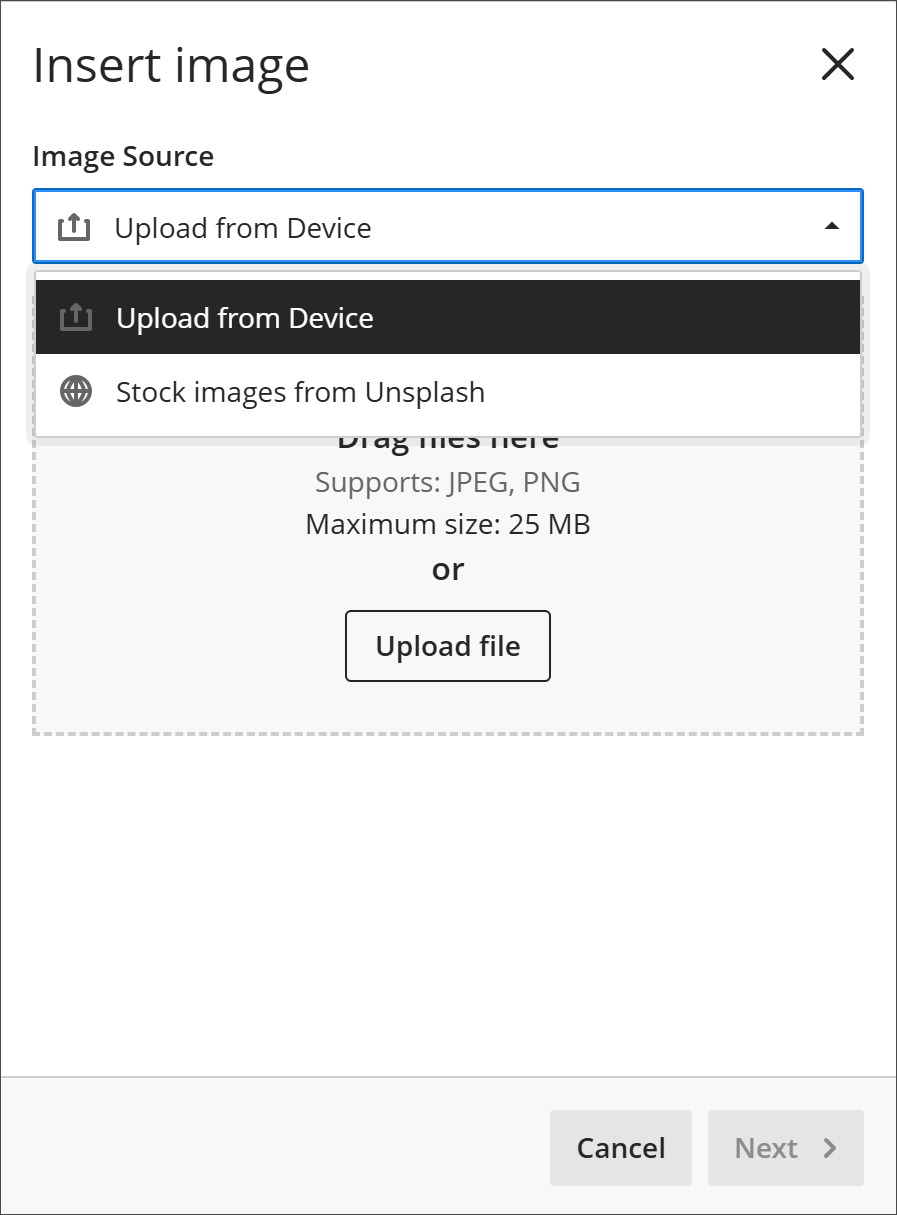The height and width of the screenshot is (1215, 897).
Task: Click the Upload file button
Action: coord(448,646)
